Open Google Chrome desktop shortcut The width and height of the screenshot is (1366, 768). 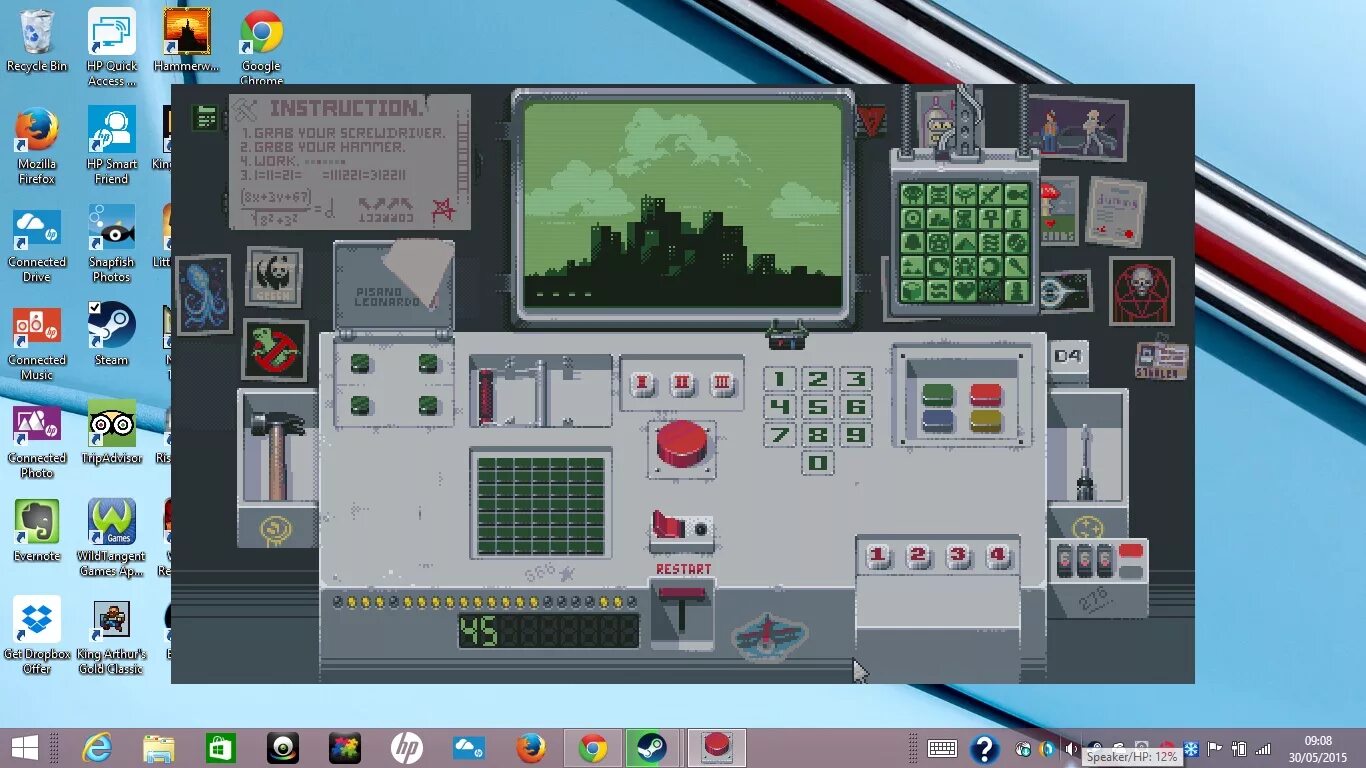coord(261,47)
